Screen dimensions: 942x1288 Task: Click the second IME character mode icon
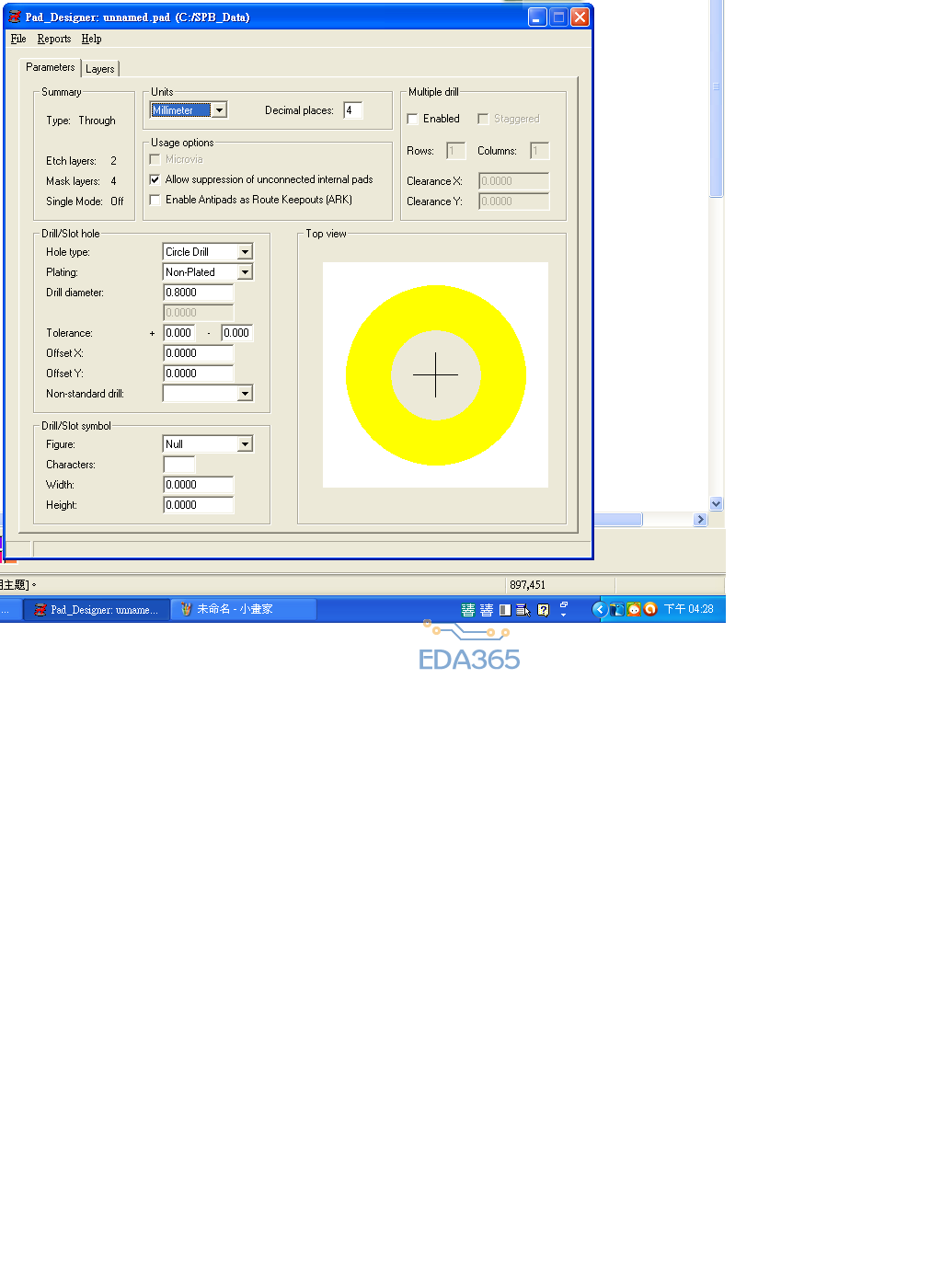click(x=487, y=610)
